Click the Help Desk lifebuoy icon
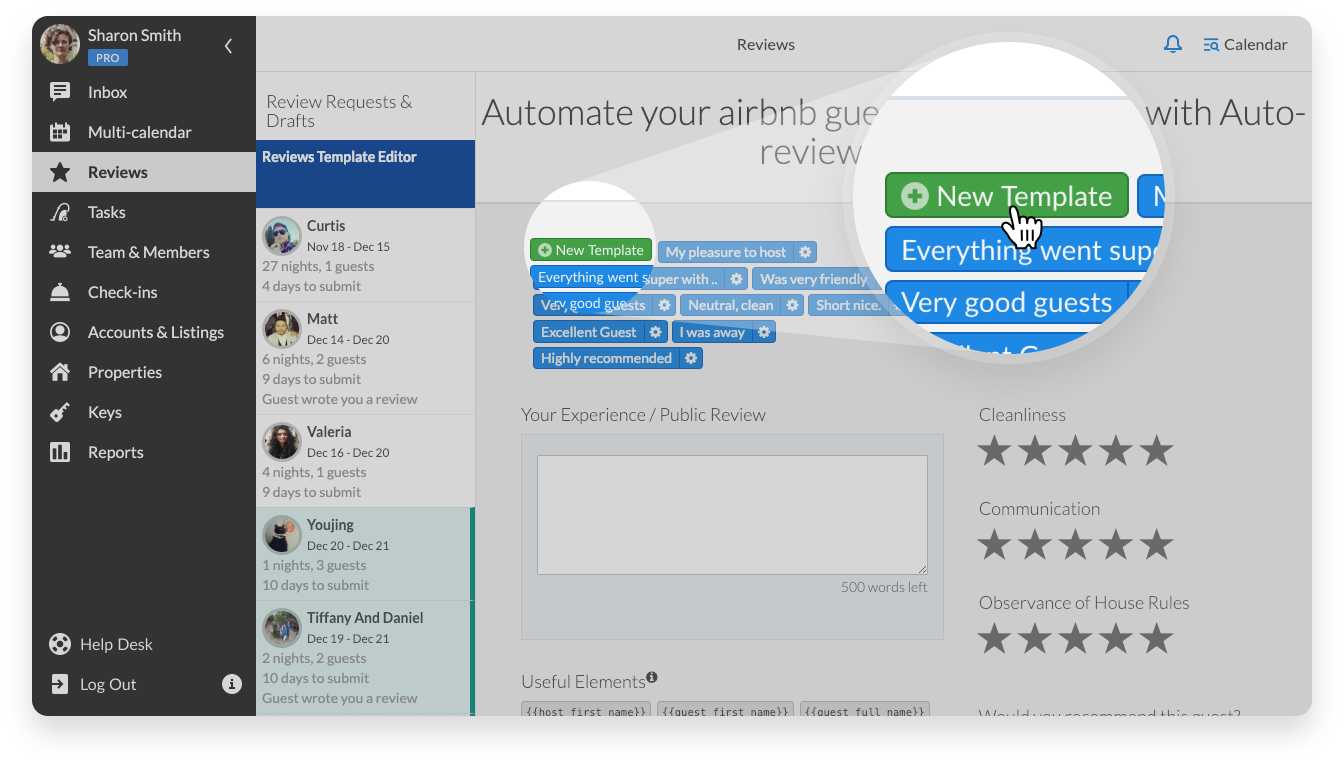 (x=60, y=644)
